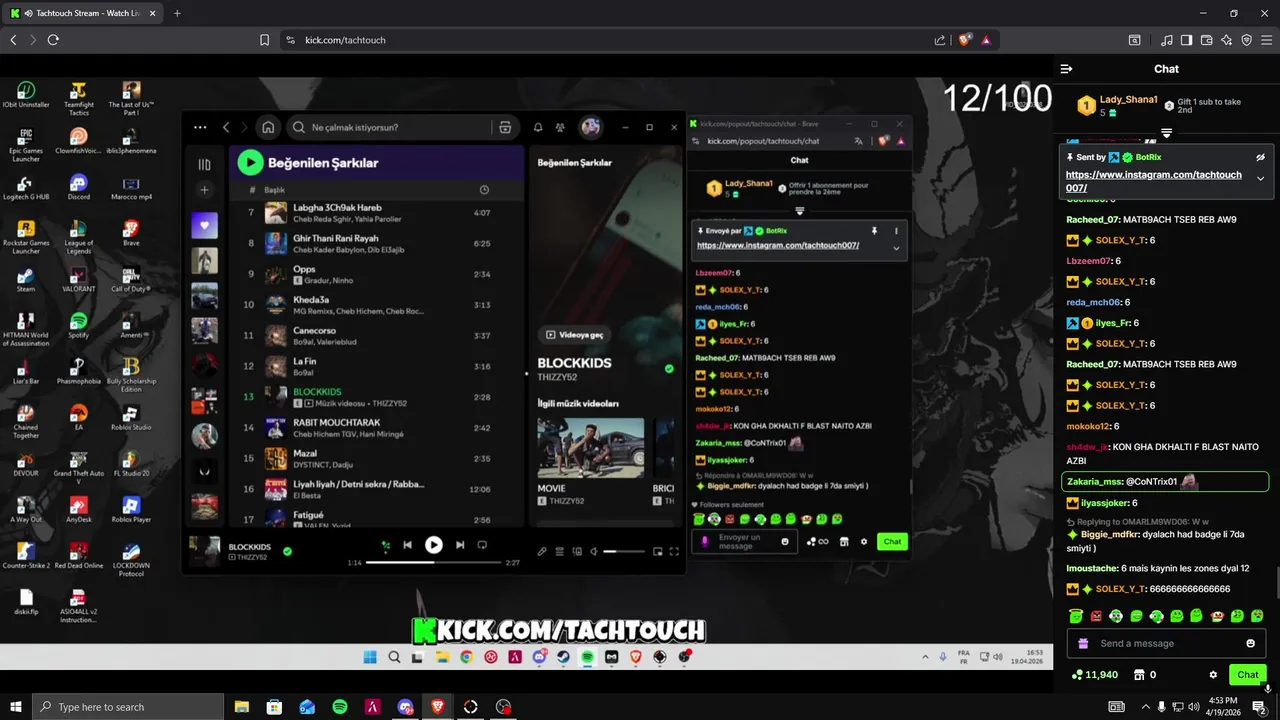Image resolution: width=1280 pixels, height=720 pixels.
Task: Collapse the pinned BotRix message chevron
Action: click(x=1260, y=178)
